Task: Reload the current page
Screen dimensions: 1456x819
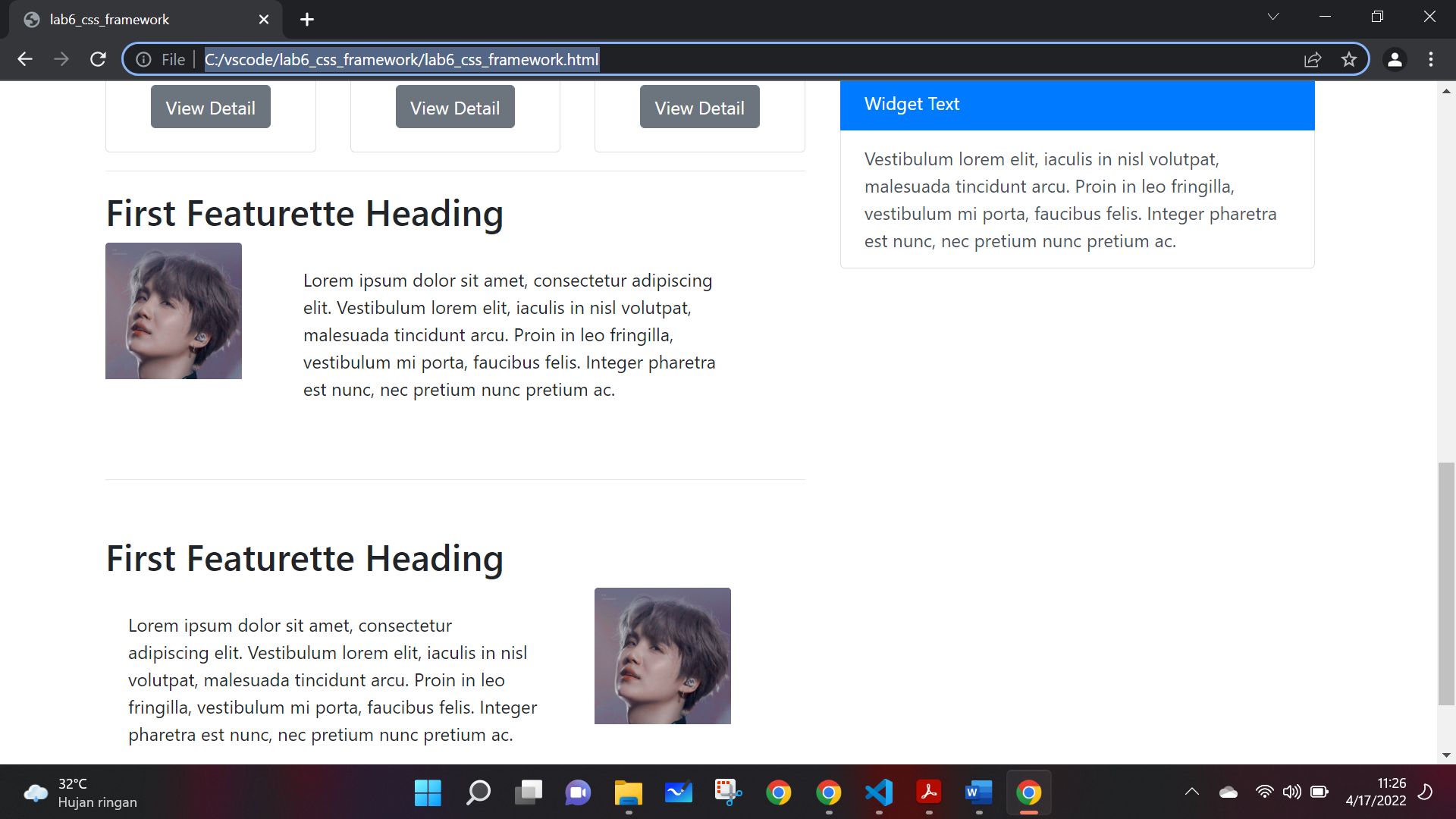Action: point(98,59)
